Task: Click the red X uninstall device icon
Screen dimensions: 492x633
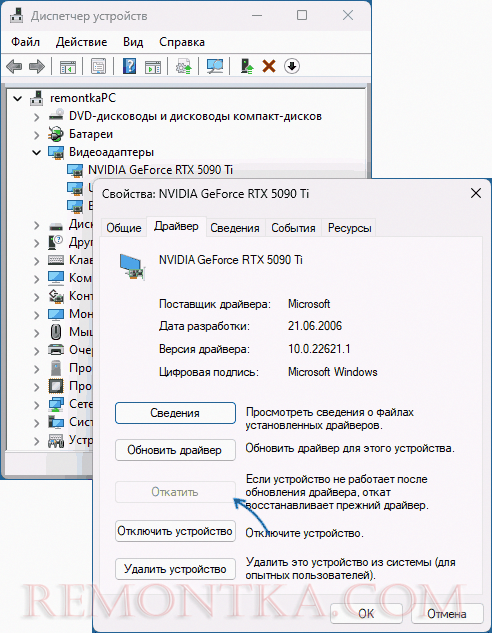Action: (x=269, y=66)
